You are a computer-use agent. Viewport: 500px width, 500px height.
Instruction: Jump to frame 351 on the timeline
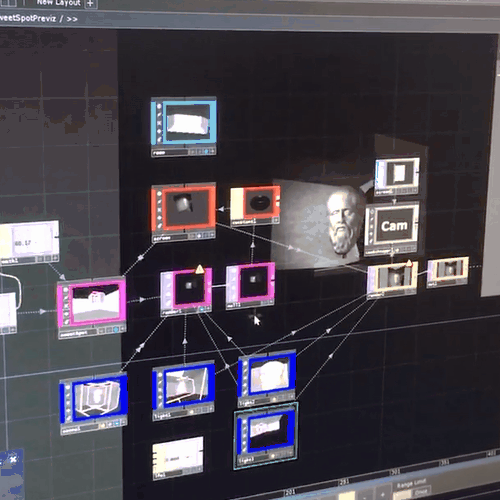[x=444, y=462]
